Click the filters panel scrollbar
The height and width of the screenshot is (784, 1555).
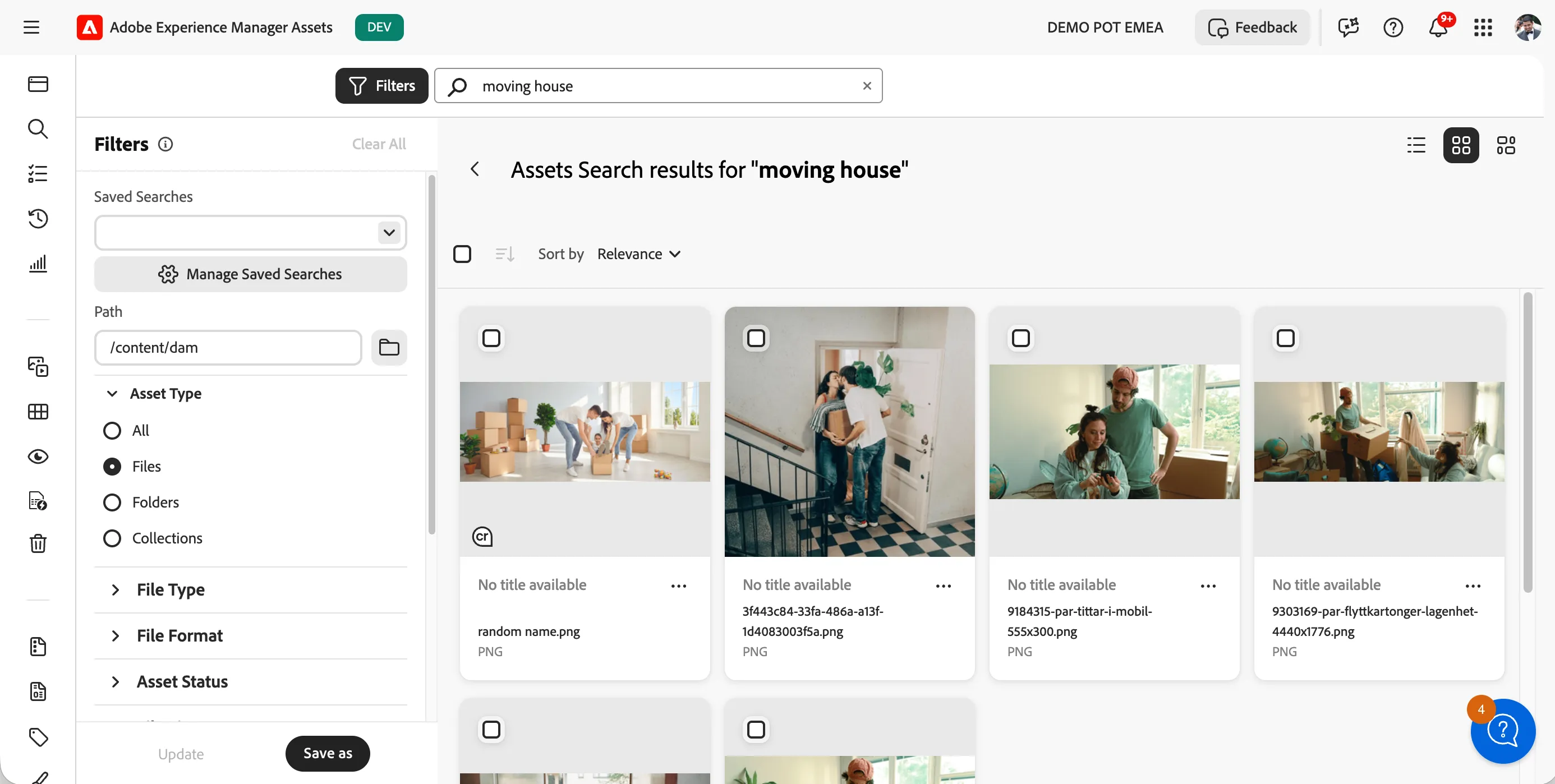(431, 355)
